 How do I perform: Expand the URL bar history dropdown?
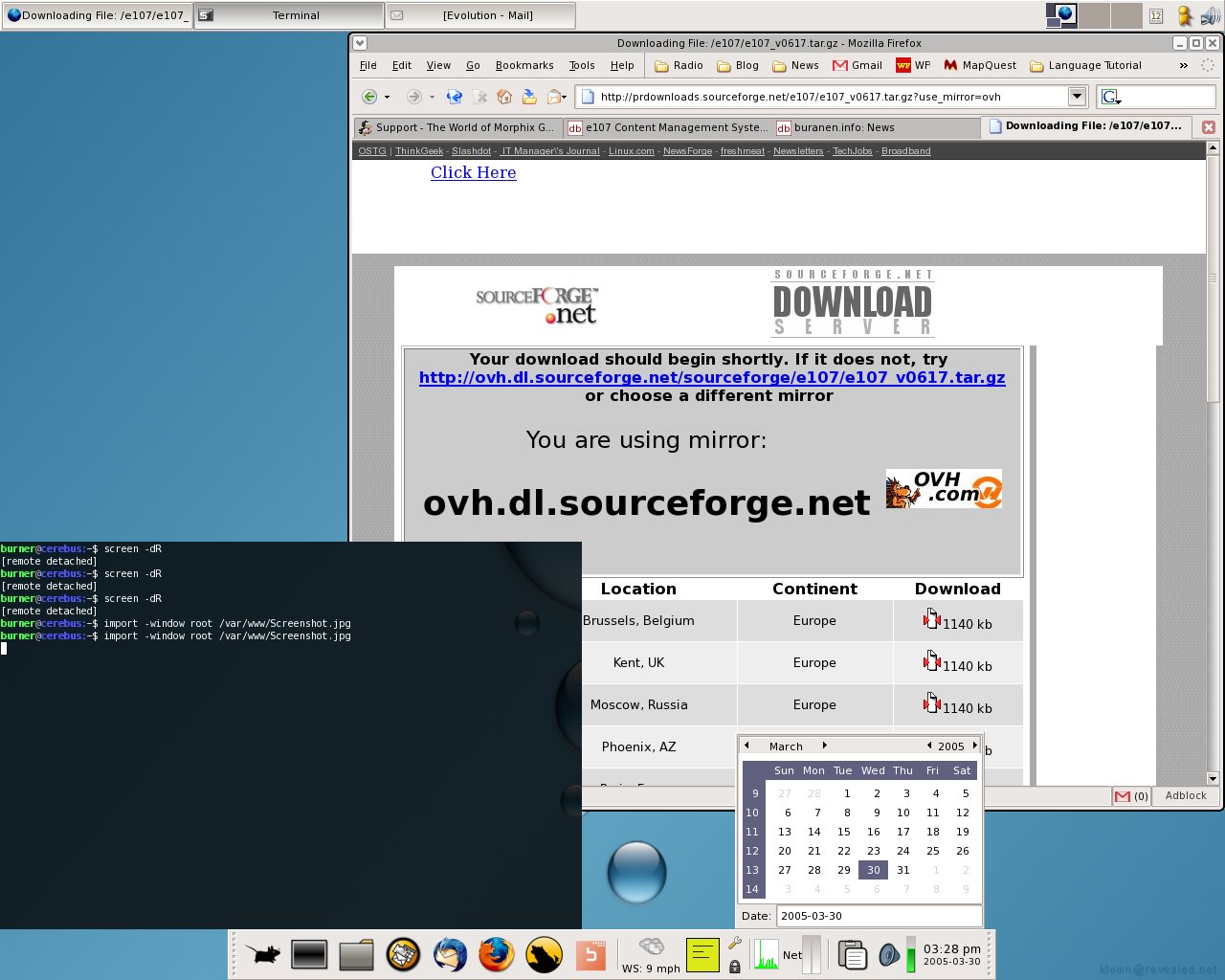tap(1077, 96)
